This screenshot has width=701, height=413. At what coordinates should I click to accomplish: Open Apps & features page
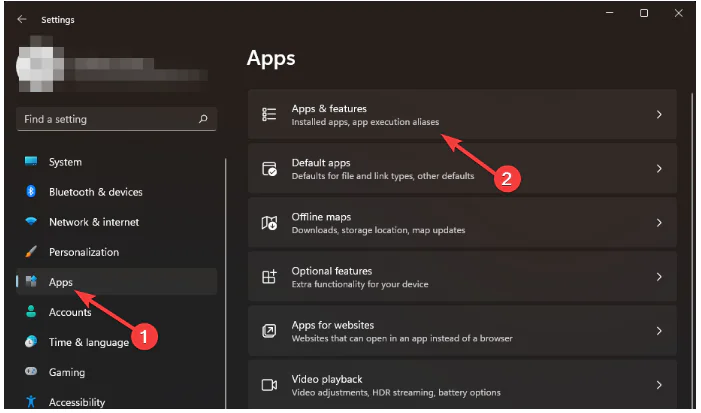[x=462, y=114]
